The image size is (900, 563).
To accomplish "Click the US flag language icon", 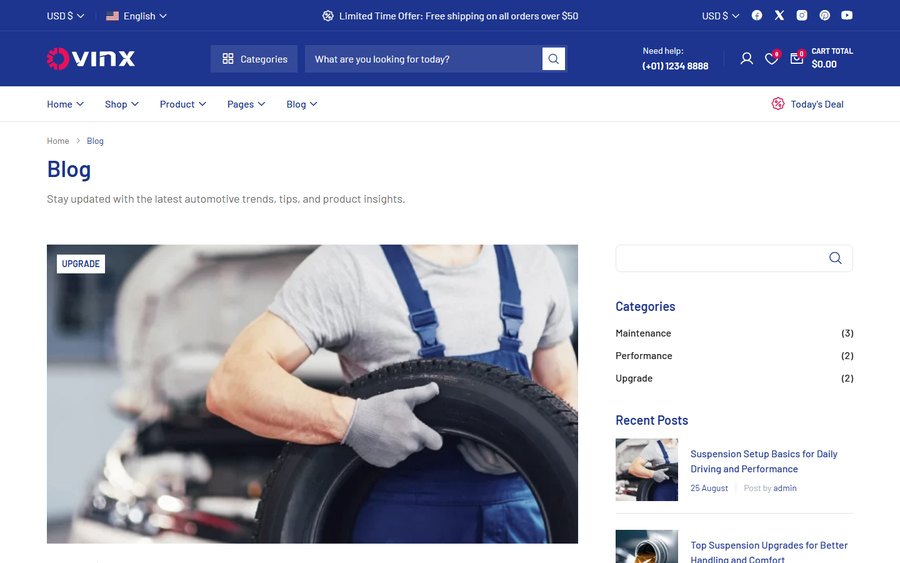I will pyautogui.click(x=112, y=16).
